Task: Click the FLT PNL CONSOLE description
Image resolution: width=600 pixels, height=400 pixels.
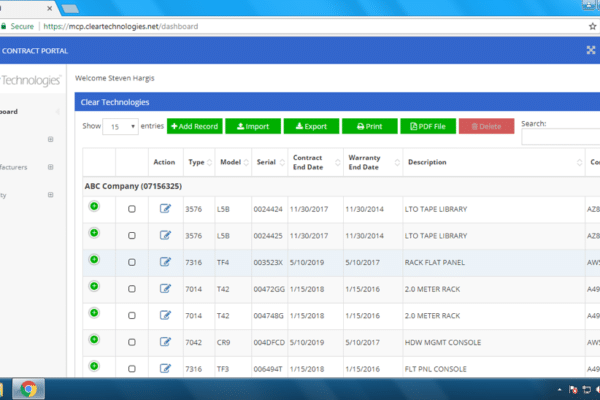Action: [x=435, y=369]
